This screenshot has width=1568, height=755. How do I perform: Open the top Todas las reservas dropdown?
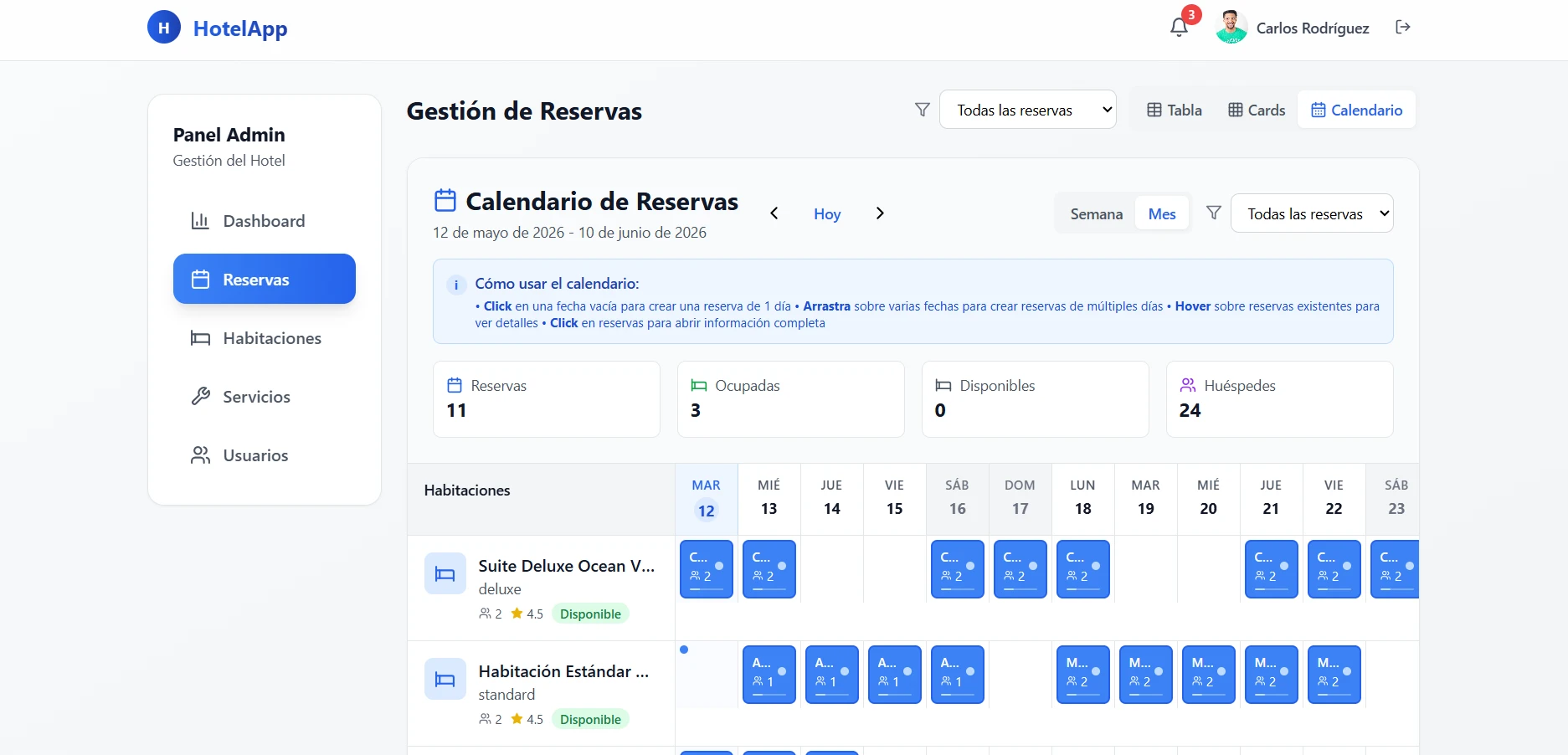[1028, 110]
